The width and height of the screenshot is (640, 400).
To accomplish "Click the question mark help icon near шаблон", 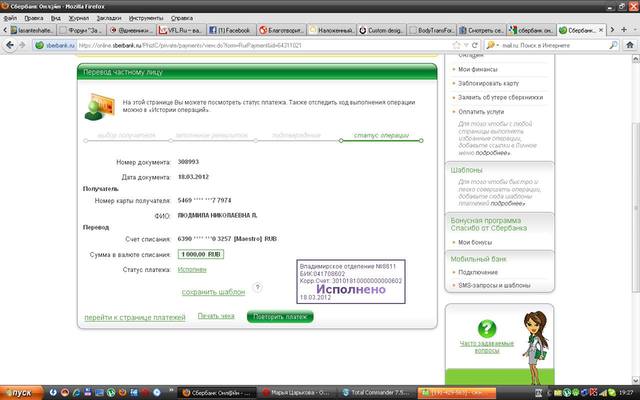I will [x=257, y=287].
